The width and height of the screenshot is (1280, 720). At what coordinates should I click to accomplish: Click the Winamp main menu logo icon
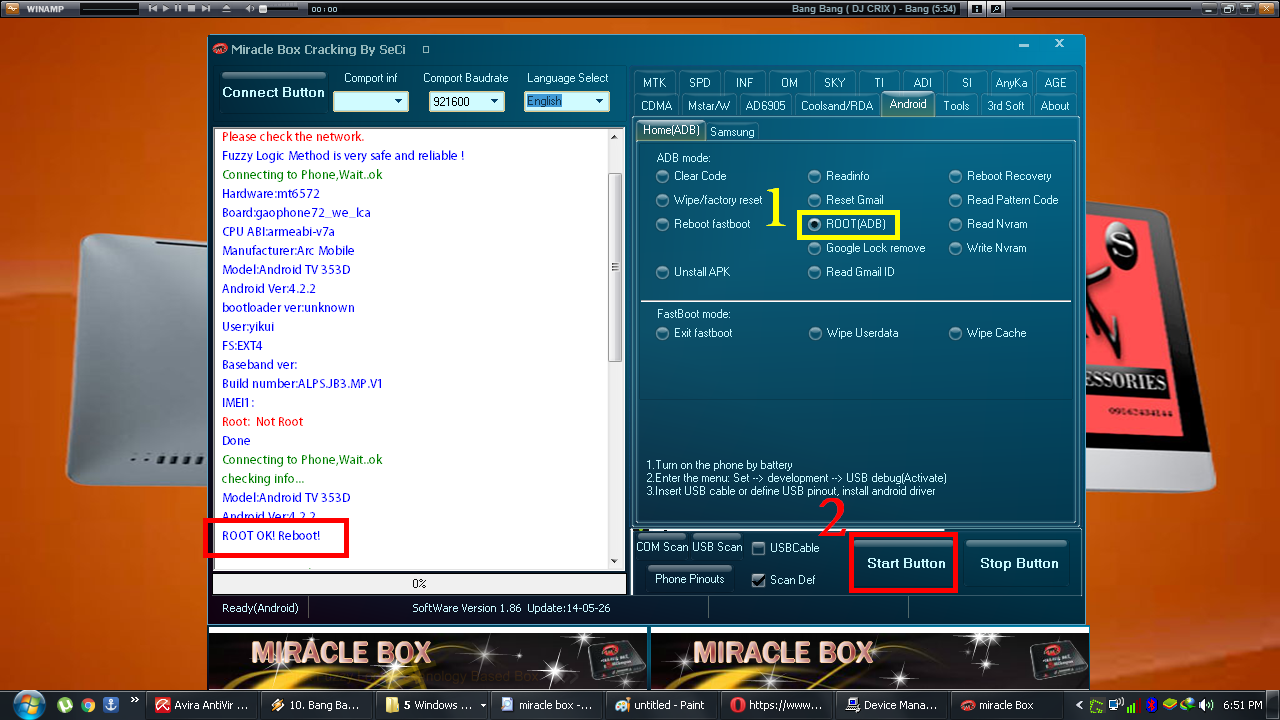13,8
